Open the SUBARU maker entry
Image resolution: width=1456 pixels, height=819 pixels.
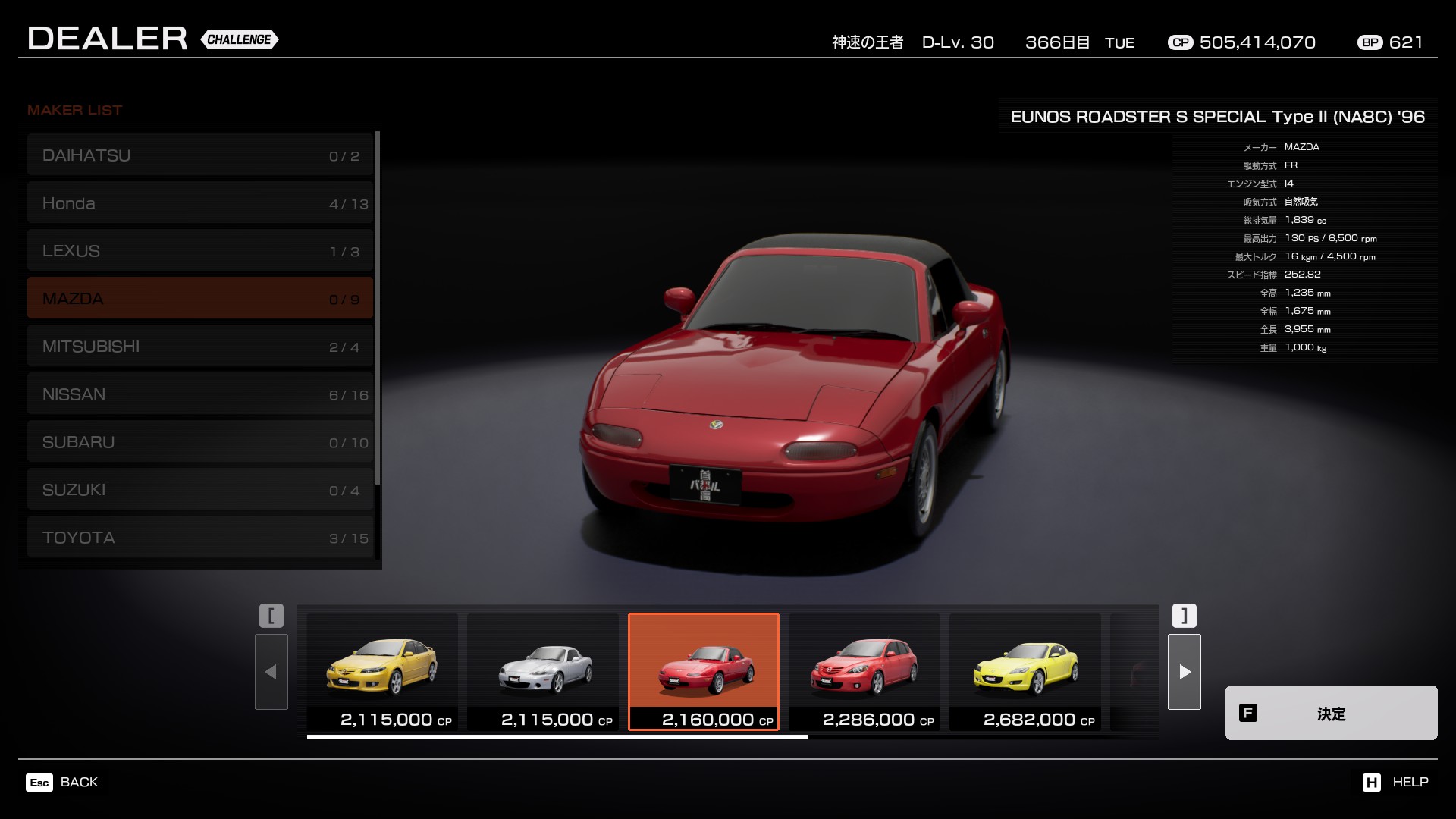coord(200,442)
